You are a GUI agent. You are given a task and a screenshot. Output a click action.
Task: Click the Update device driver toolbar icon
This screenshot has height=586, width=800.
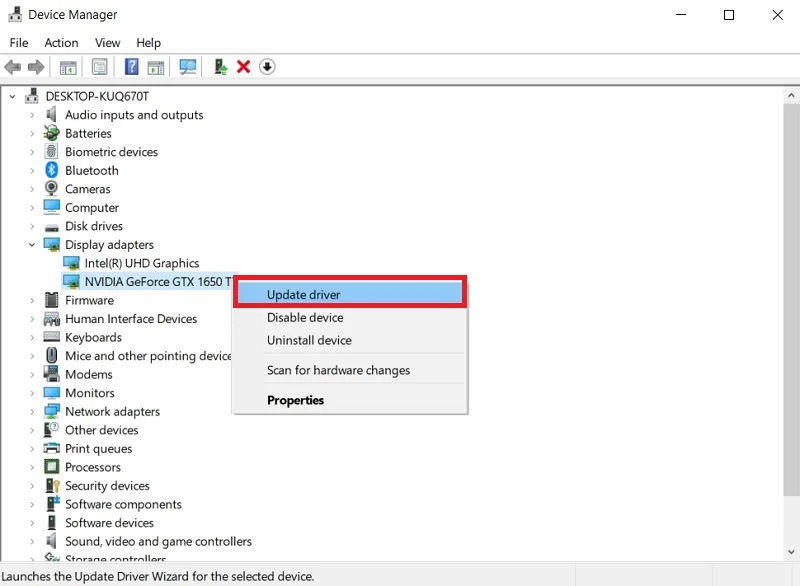click(x=220, y=67)
